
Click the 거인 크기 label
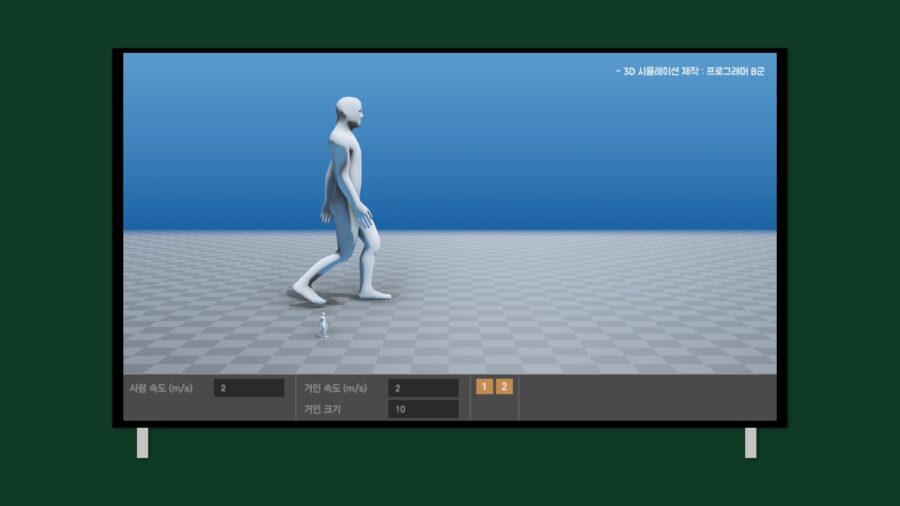click(x=323, y=409)
